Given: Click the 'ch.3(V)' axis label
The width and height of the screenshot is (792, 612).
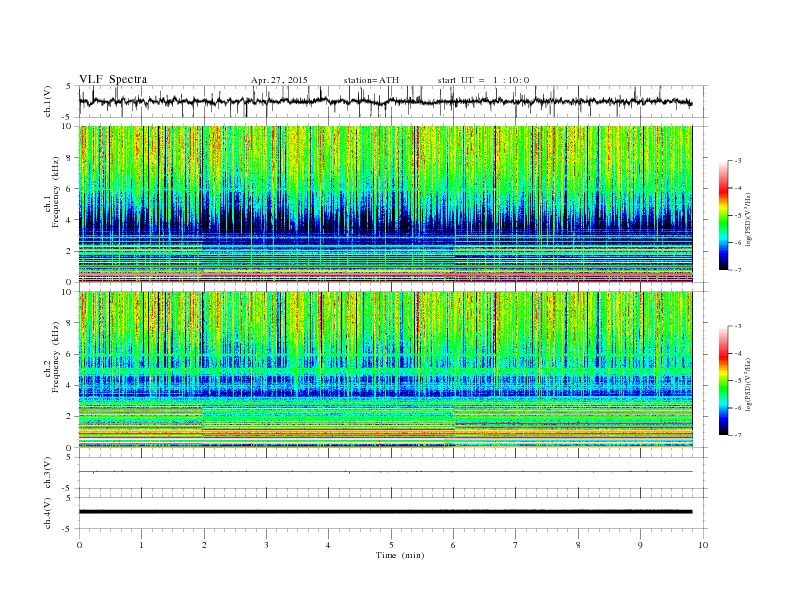Looking at the screenshot, I should click(47, 473).
